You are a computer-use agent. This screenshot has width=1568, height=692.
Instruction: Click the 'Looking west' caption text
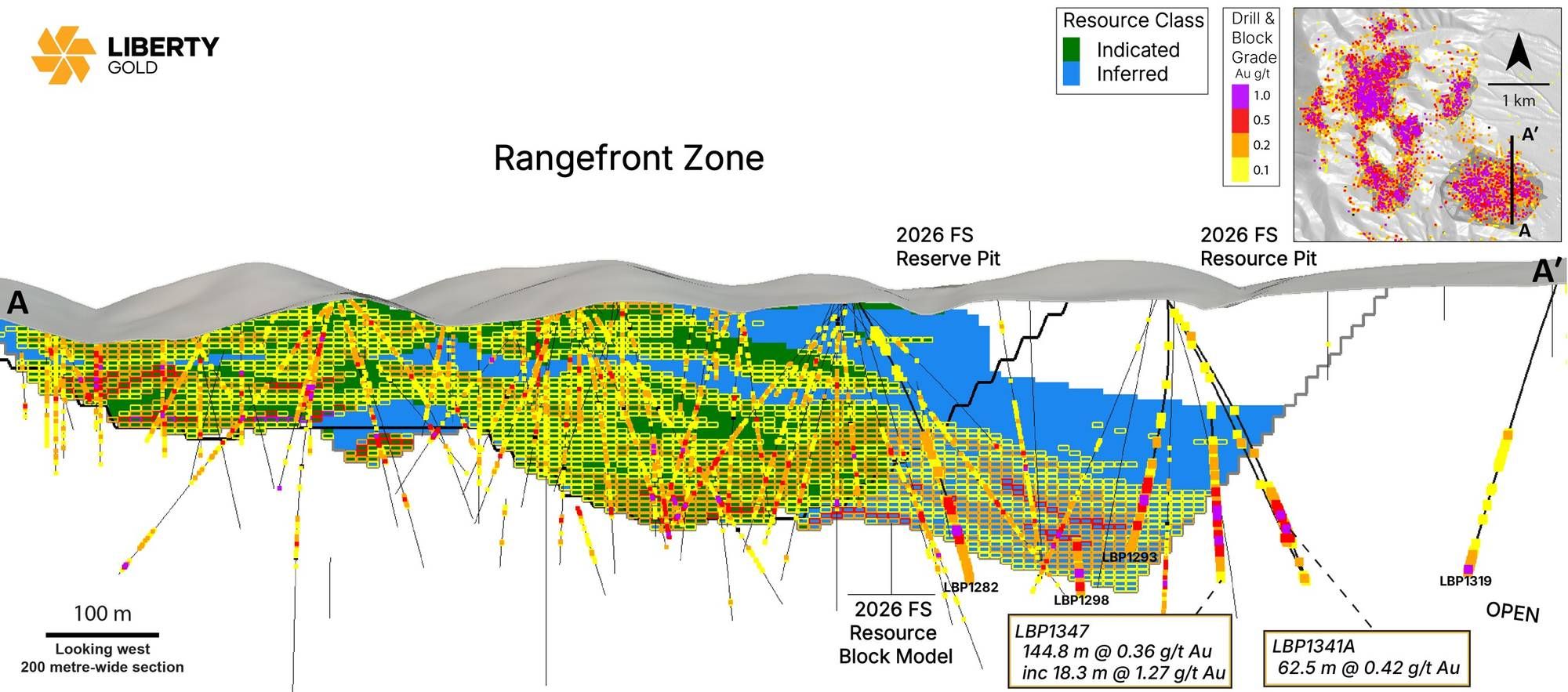(x=103, y=649)
